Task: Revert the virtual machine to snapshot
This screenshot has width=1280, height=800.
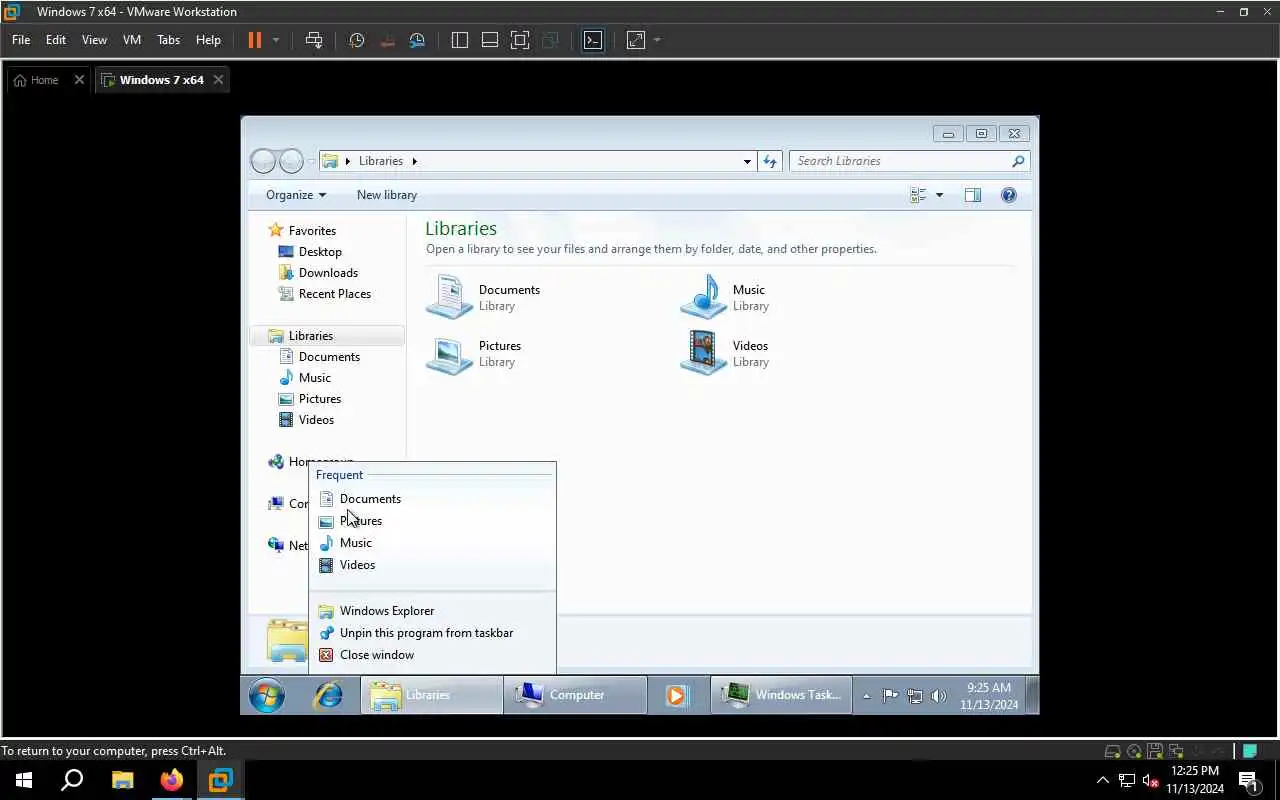Action: pos(388,40)
